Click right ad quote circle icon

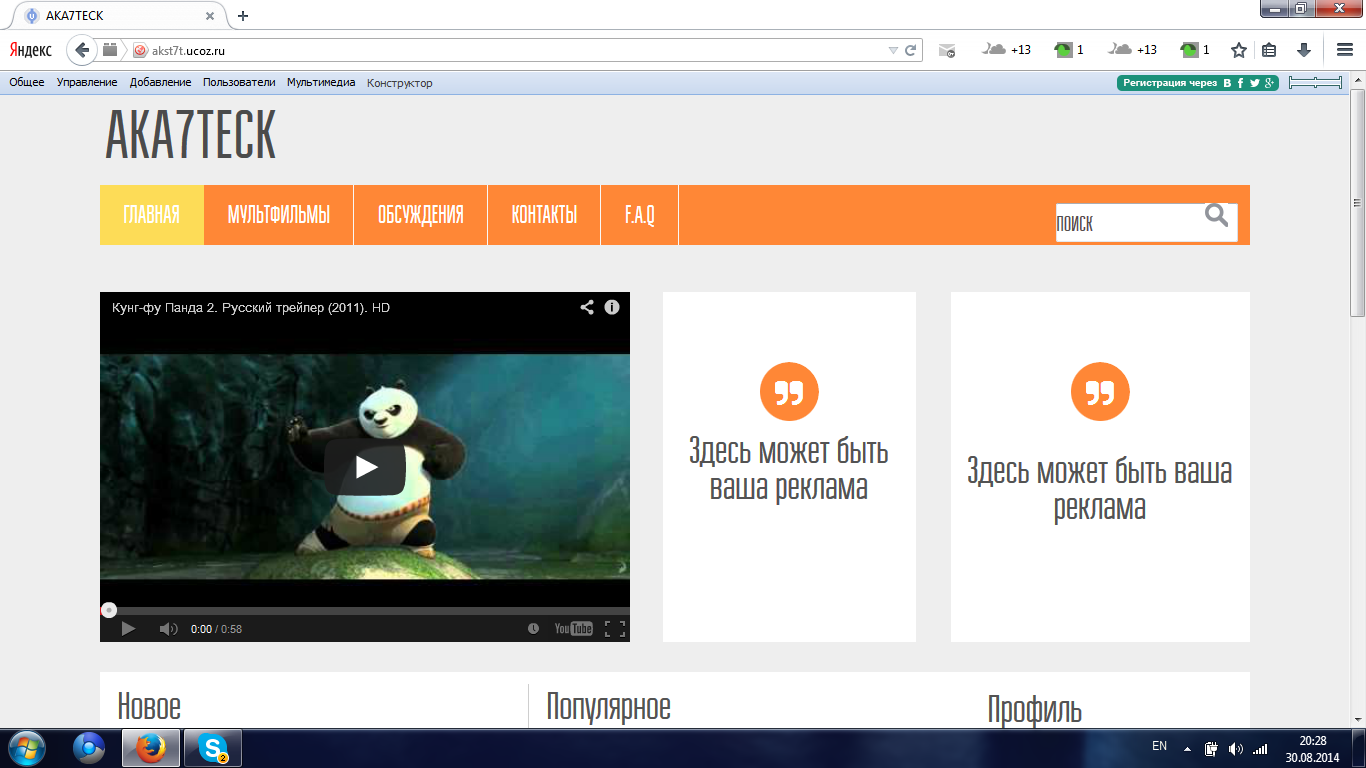tap(1100, 391)
